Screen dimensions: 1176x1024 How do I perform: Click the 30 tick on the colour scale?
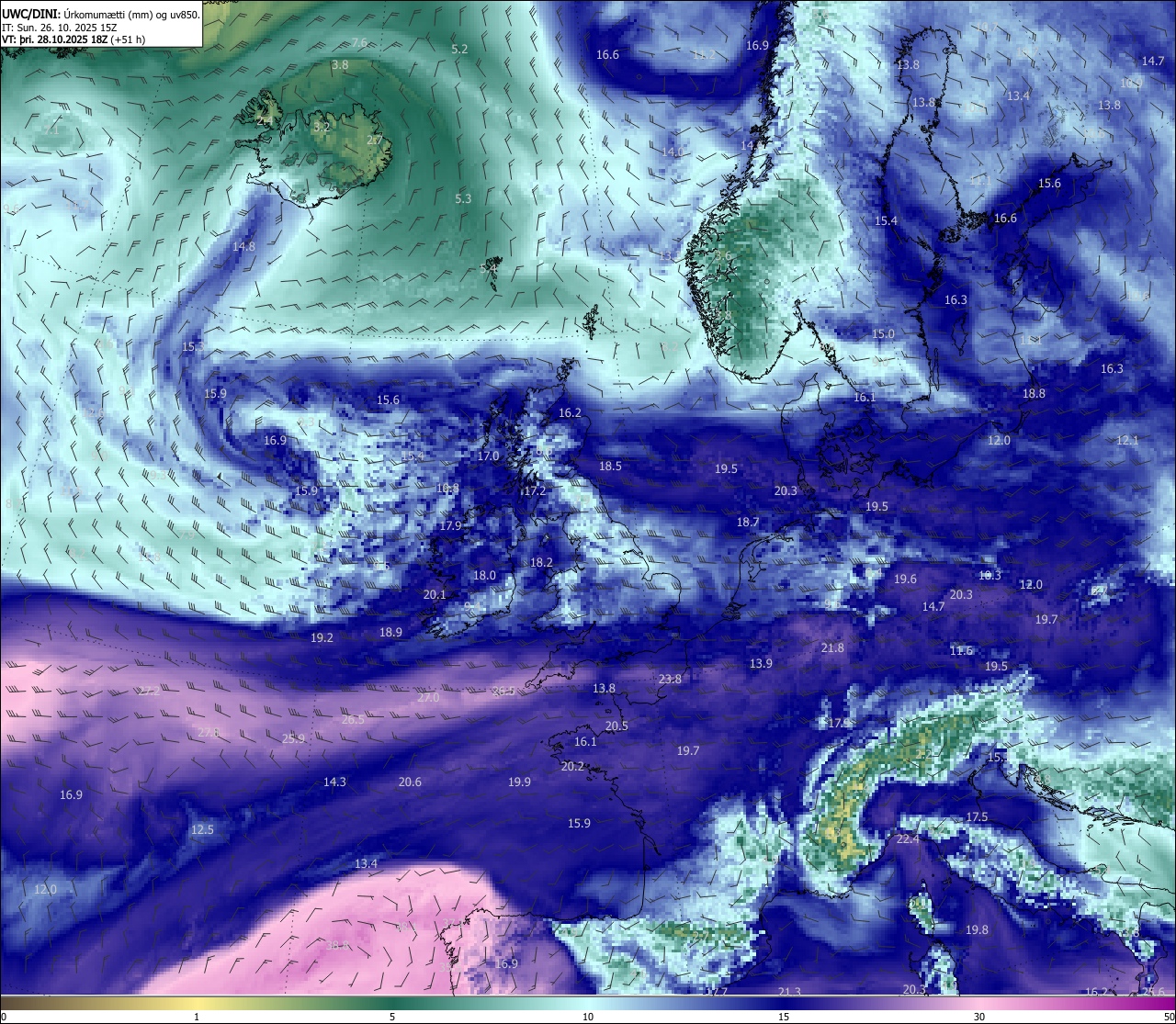[979, 1017]
